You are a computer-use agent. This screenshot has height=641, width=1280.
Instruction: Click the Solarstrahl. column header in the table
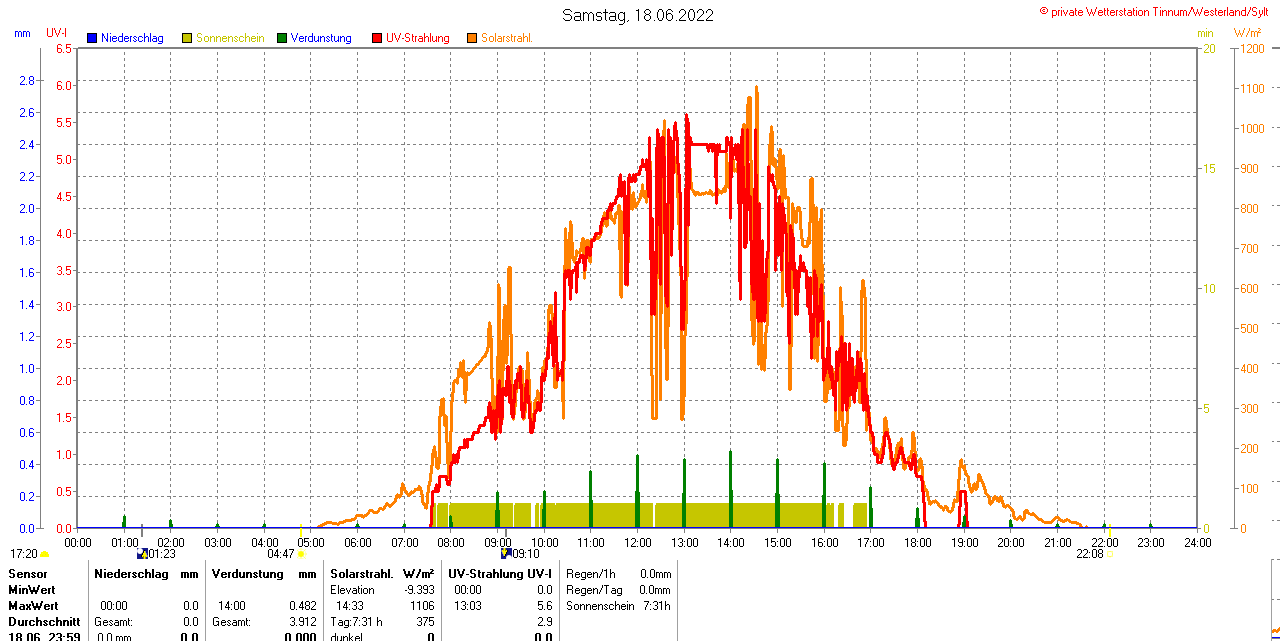[x=361, y=574]
